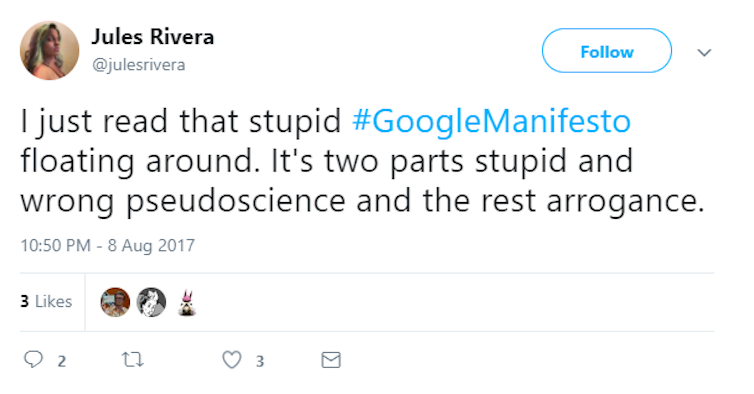
Task: Open the #GoogleManifesto hashtag
Action: pos(491,121)
